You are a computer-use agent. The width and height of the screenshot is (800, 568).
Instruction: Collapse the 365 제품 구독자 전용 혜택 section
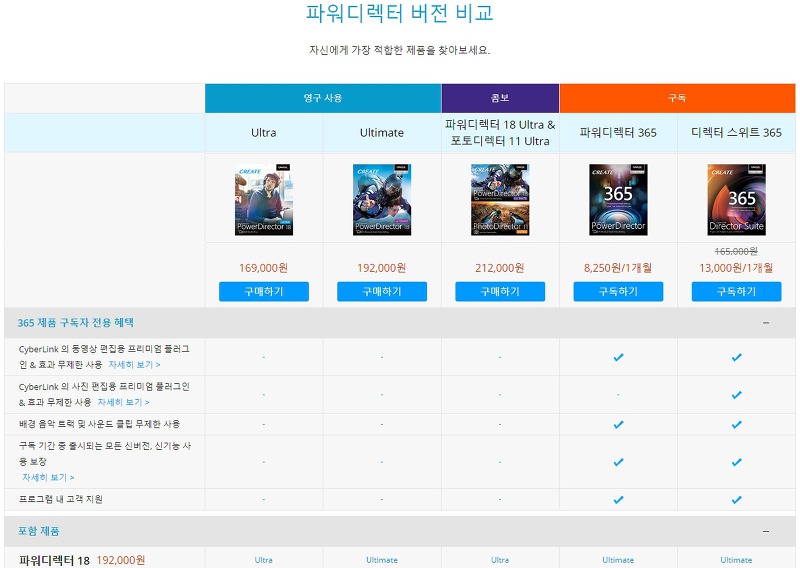point(766,323)
